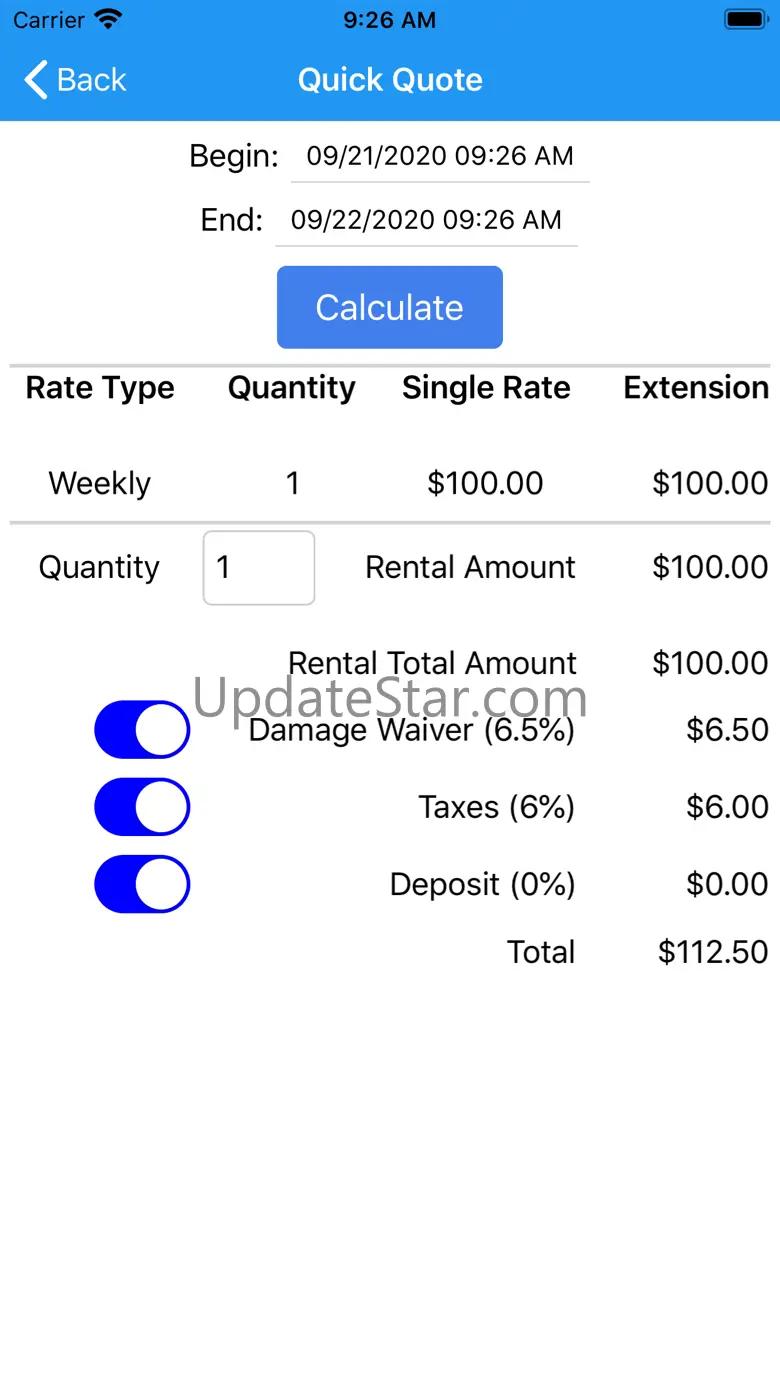Tap the Single Rate column header

[486, 388]
